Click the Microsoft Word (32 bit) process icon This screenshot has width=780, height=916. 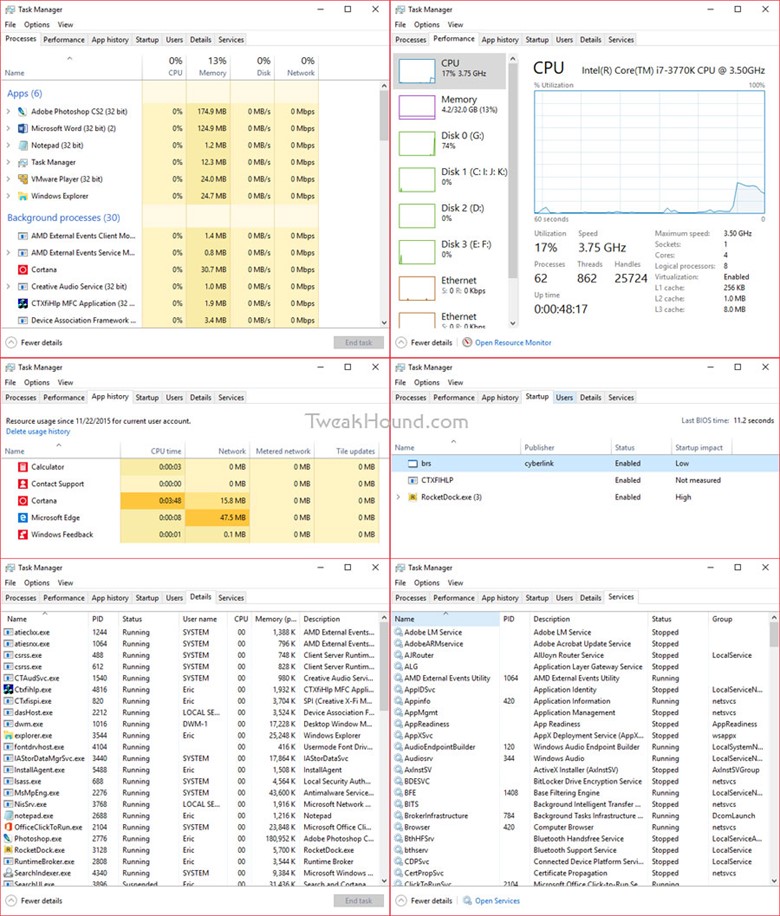point(22,129)
